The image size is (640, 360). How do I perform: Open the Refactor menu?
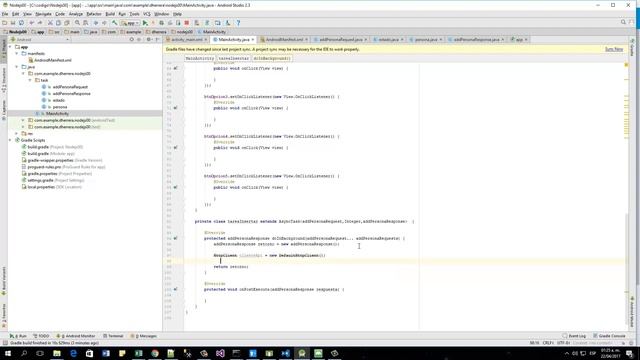click(x=93, y=14)
